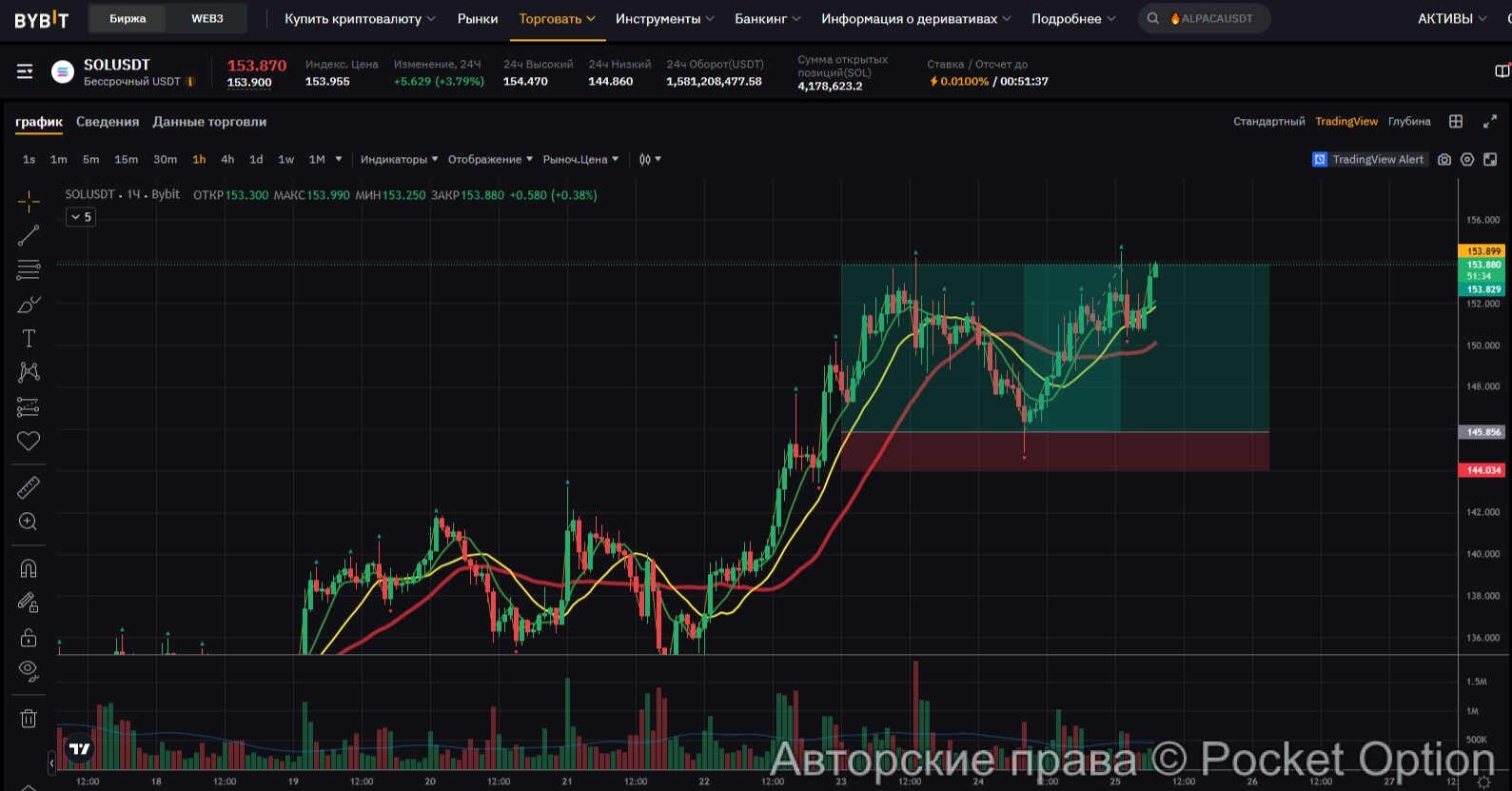Activate the ruler measure tool
The image size is (1512, 791).
[29, 487]
